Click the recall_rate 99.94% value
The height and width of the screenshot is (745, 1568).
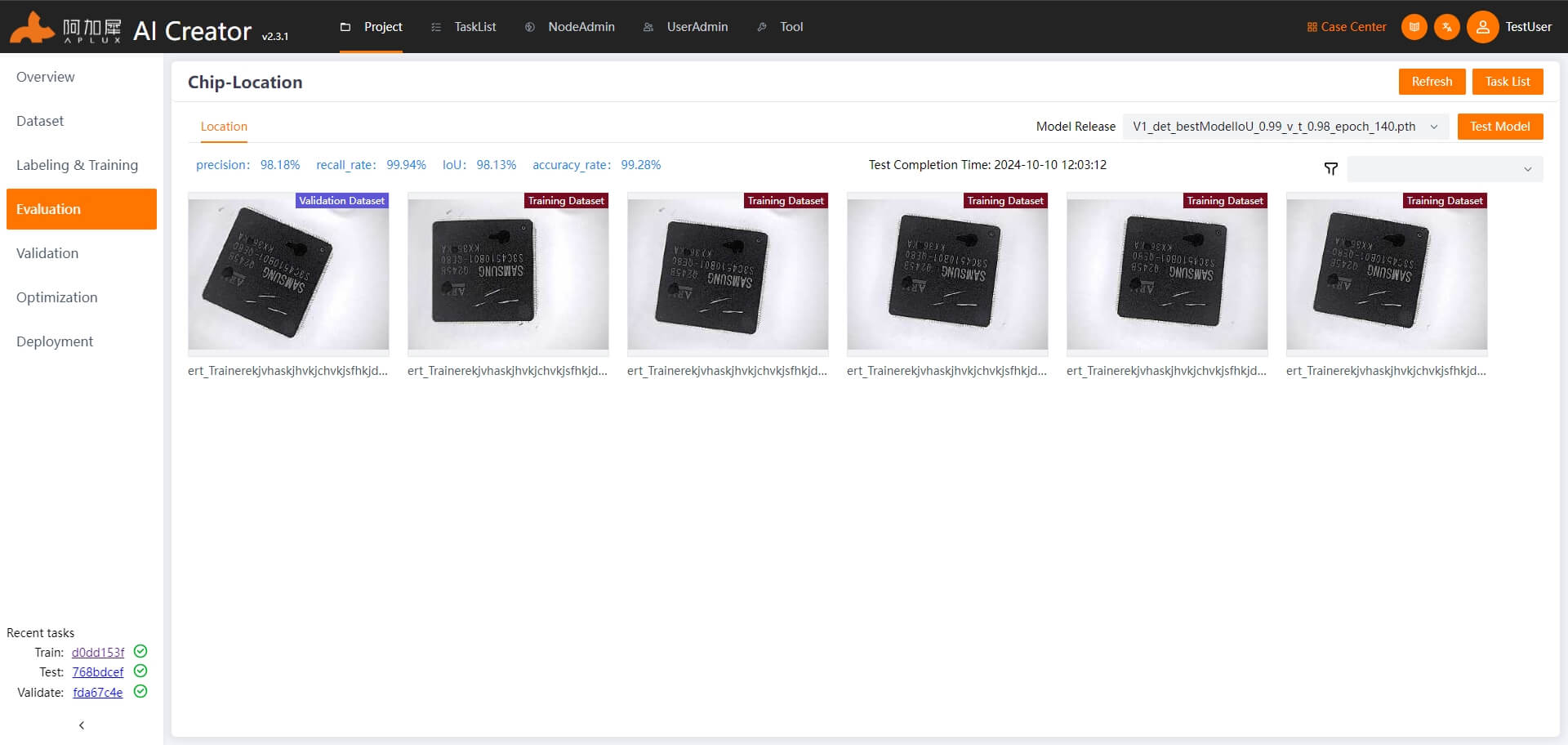(x=406, y=165)
